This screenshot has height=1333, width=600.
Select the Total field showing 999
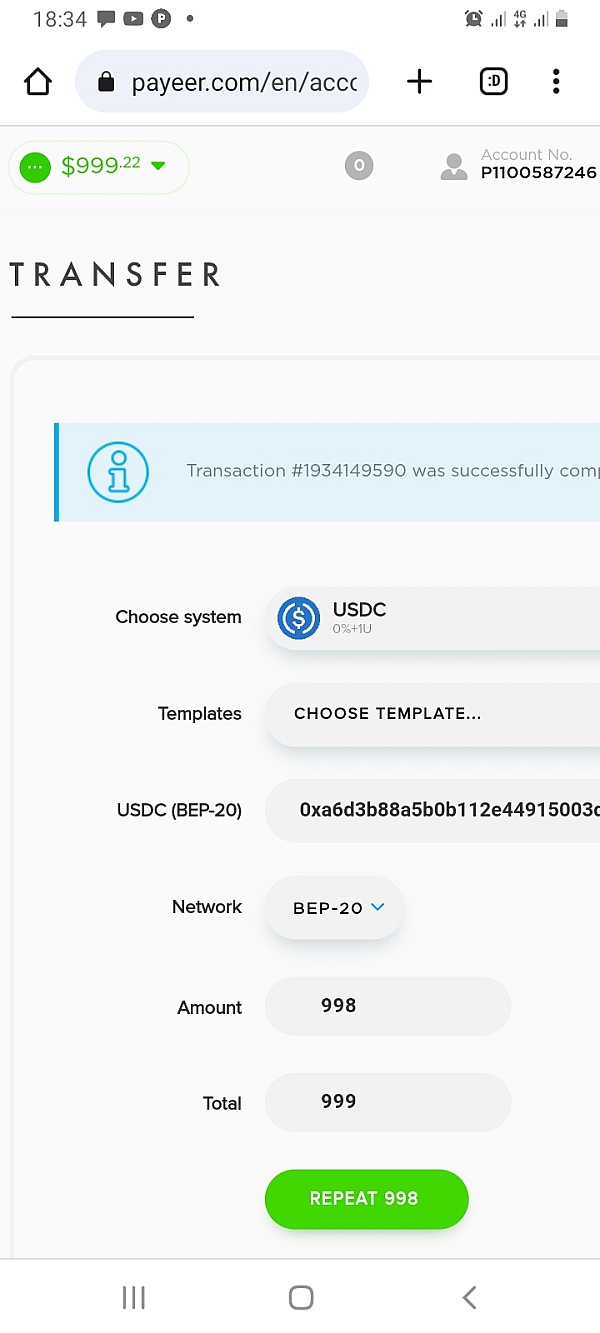pyautogui.click(x=388, y=1102)
